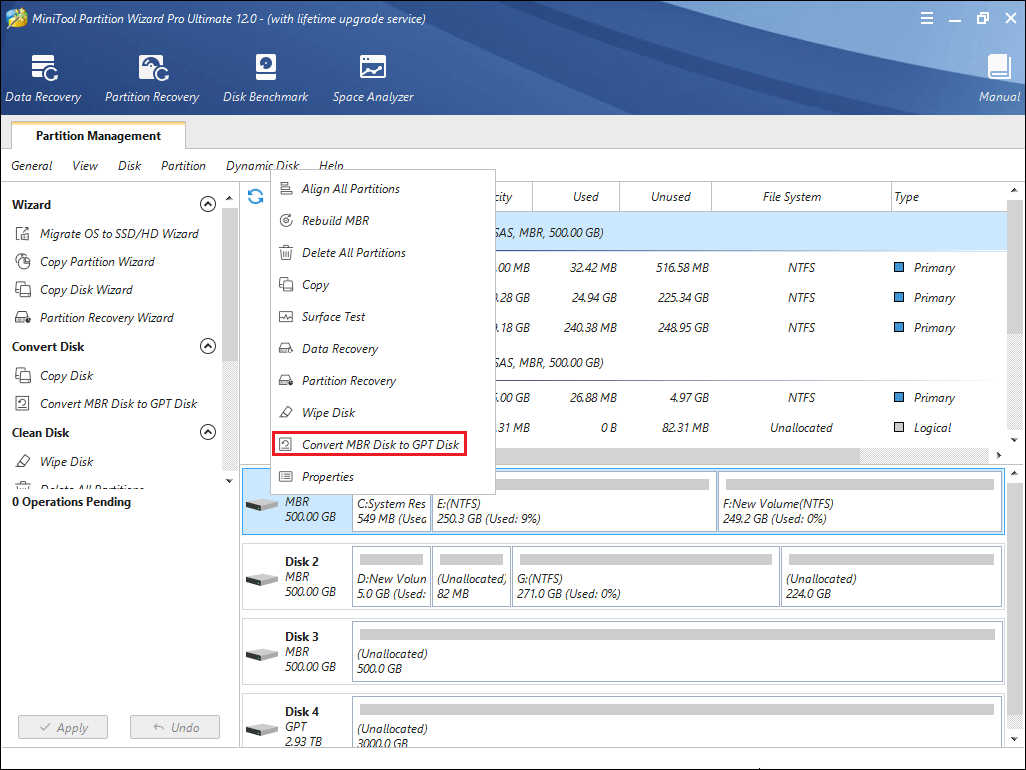Choose Rebuild MBR from menu
Screen dimensions: 1026x770
(383, 220)
